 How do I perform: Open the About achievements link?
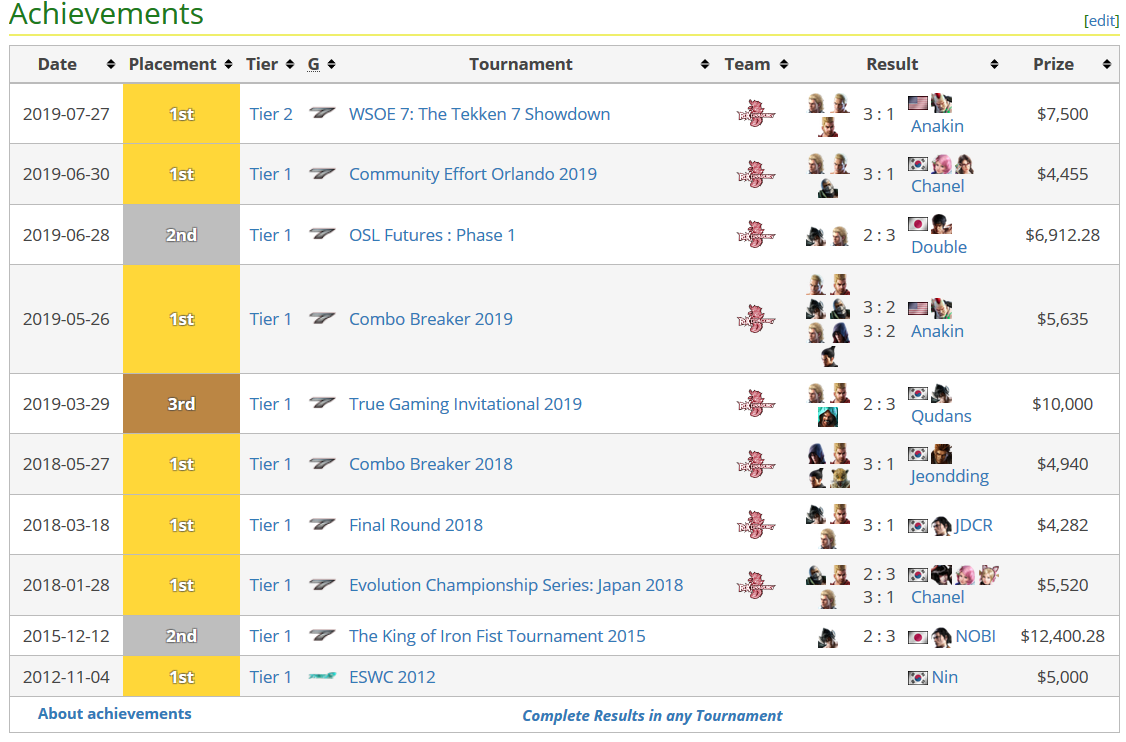[x=114, y=714]
